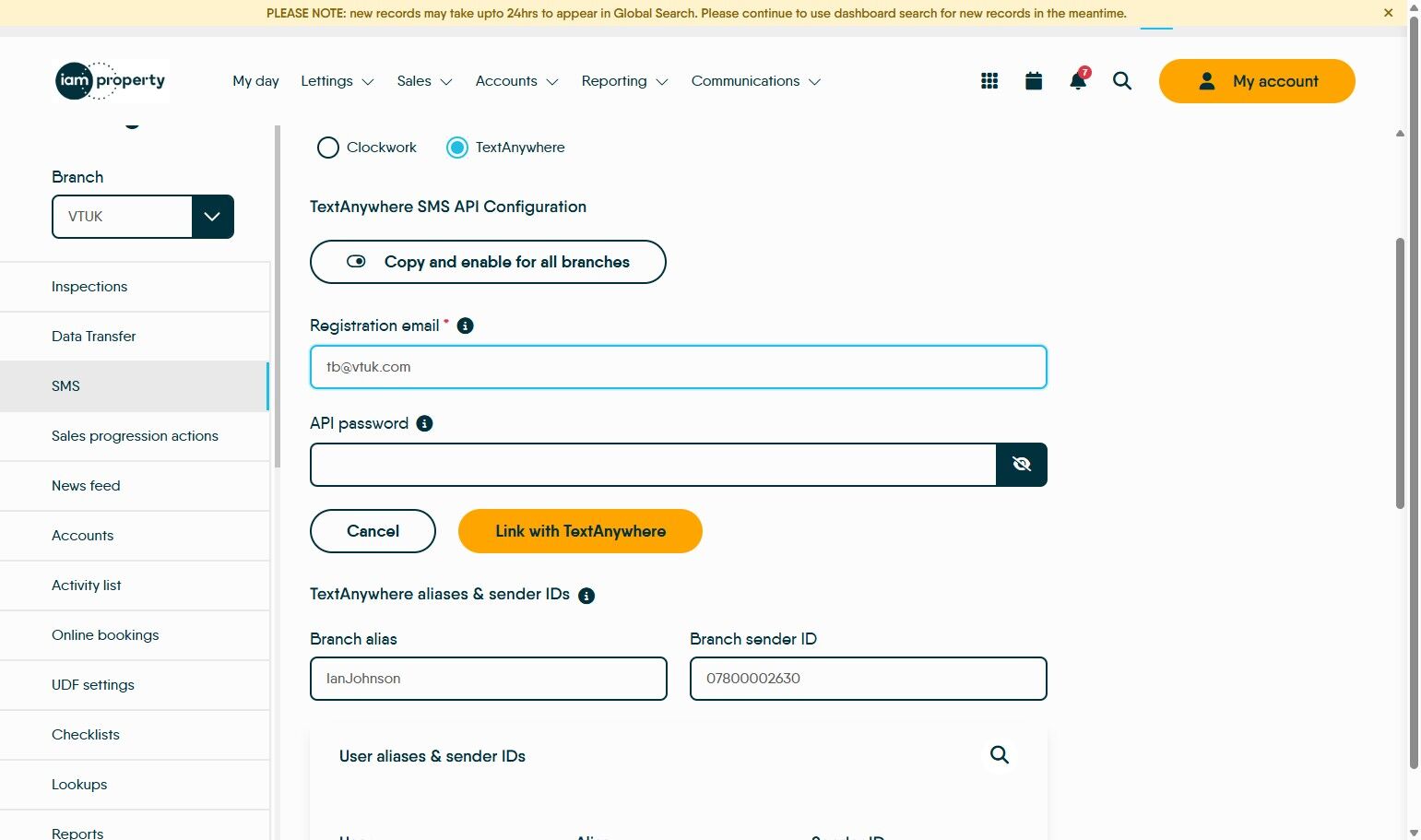Click the Branch sender ID field
This screenshot has width=1421, height=840.
click(x=869, y=679)
